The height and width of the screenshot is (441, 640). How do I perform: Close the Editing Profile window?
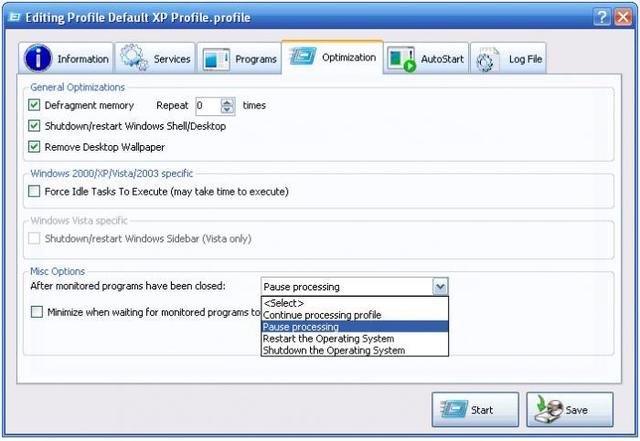point(623,17)
